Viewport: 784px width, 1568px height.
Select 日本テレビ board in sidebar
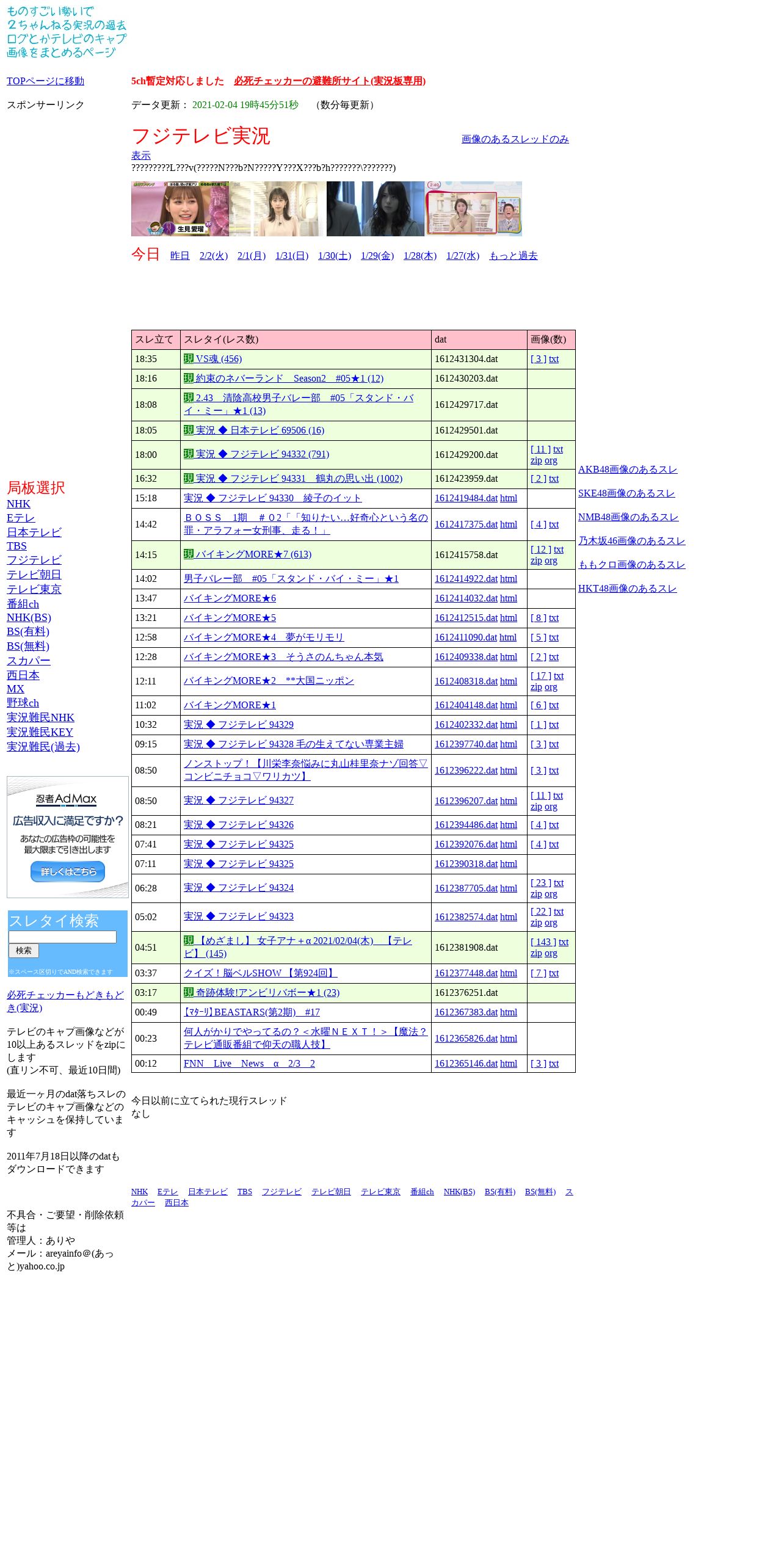coord(34,532)
